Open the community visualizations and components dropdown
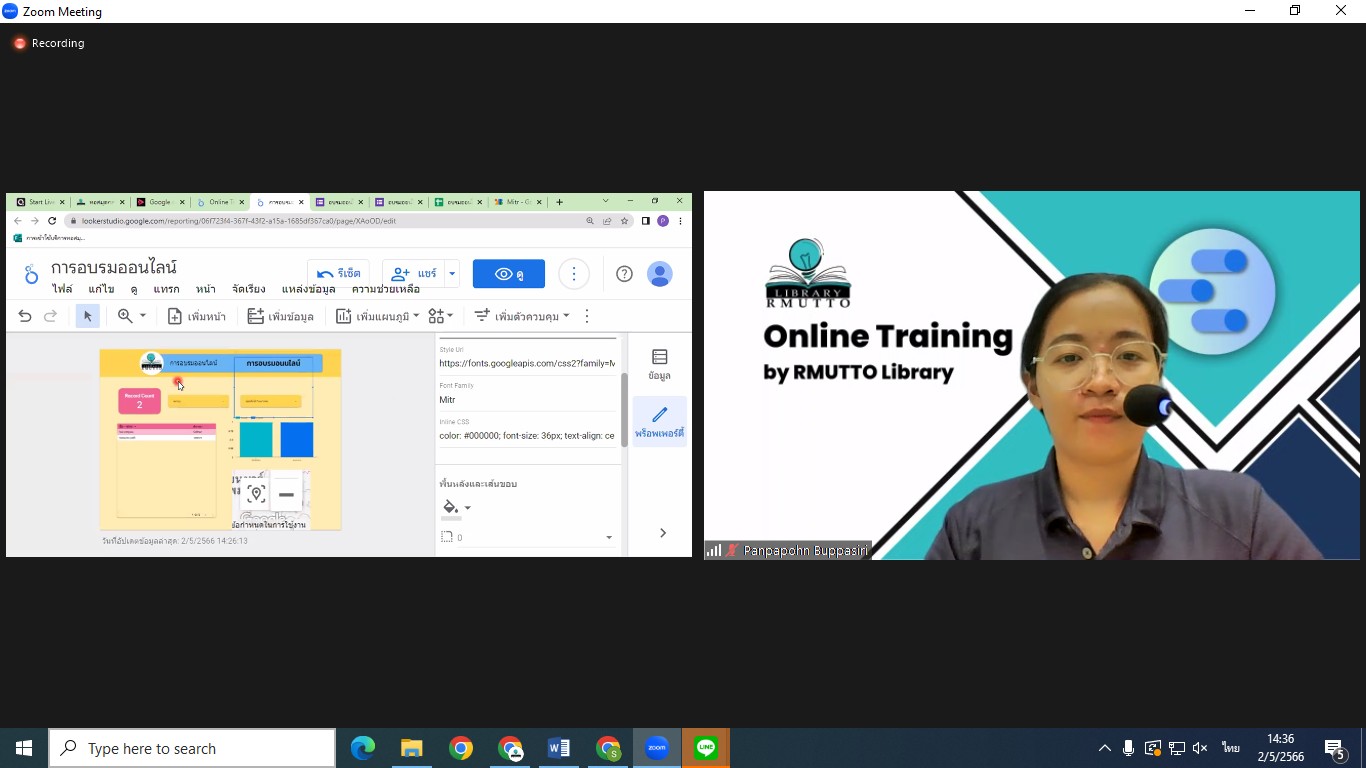1366x768 pixels. click(x=440, y=316)
